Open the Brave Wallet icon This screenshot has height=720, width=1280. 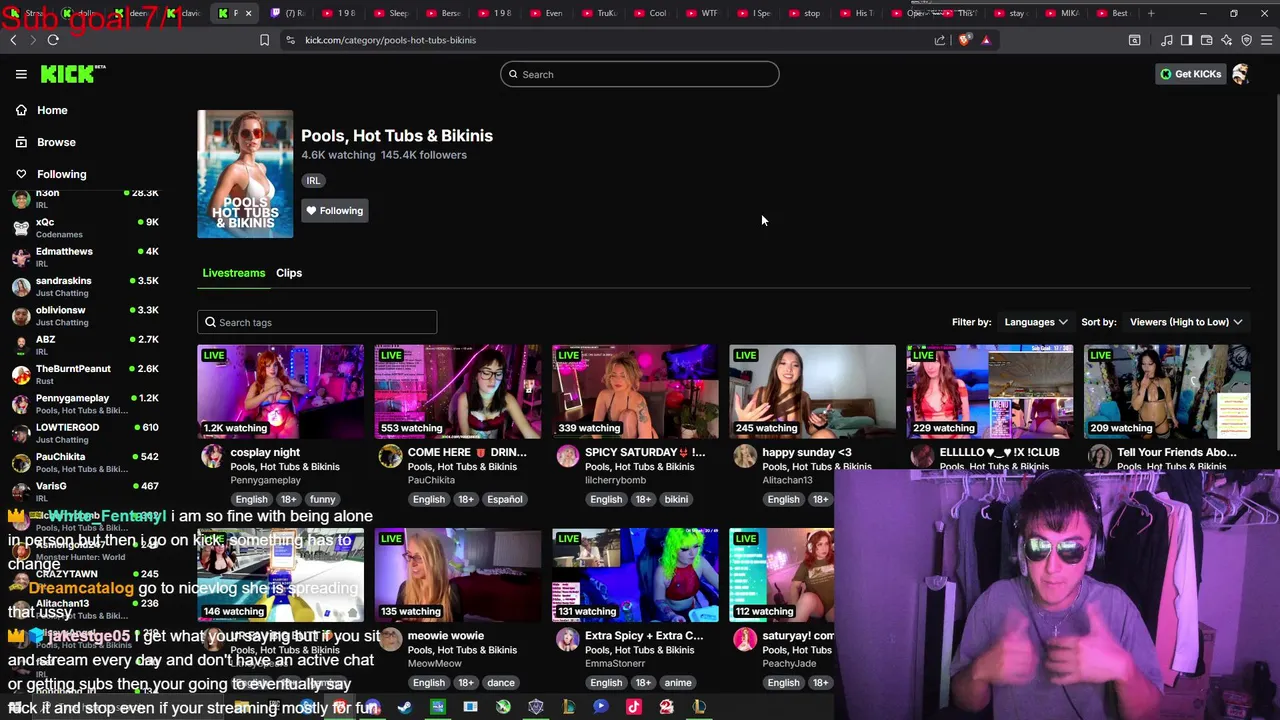[x=1206, y=40]
